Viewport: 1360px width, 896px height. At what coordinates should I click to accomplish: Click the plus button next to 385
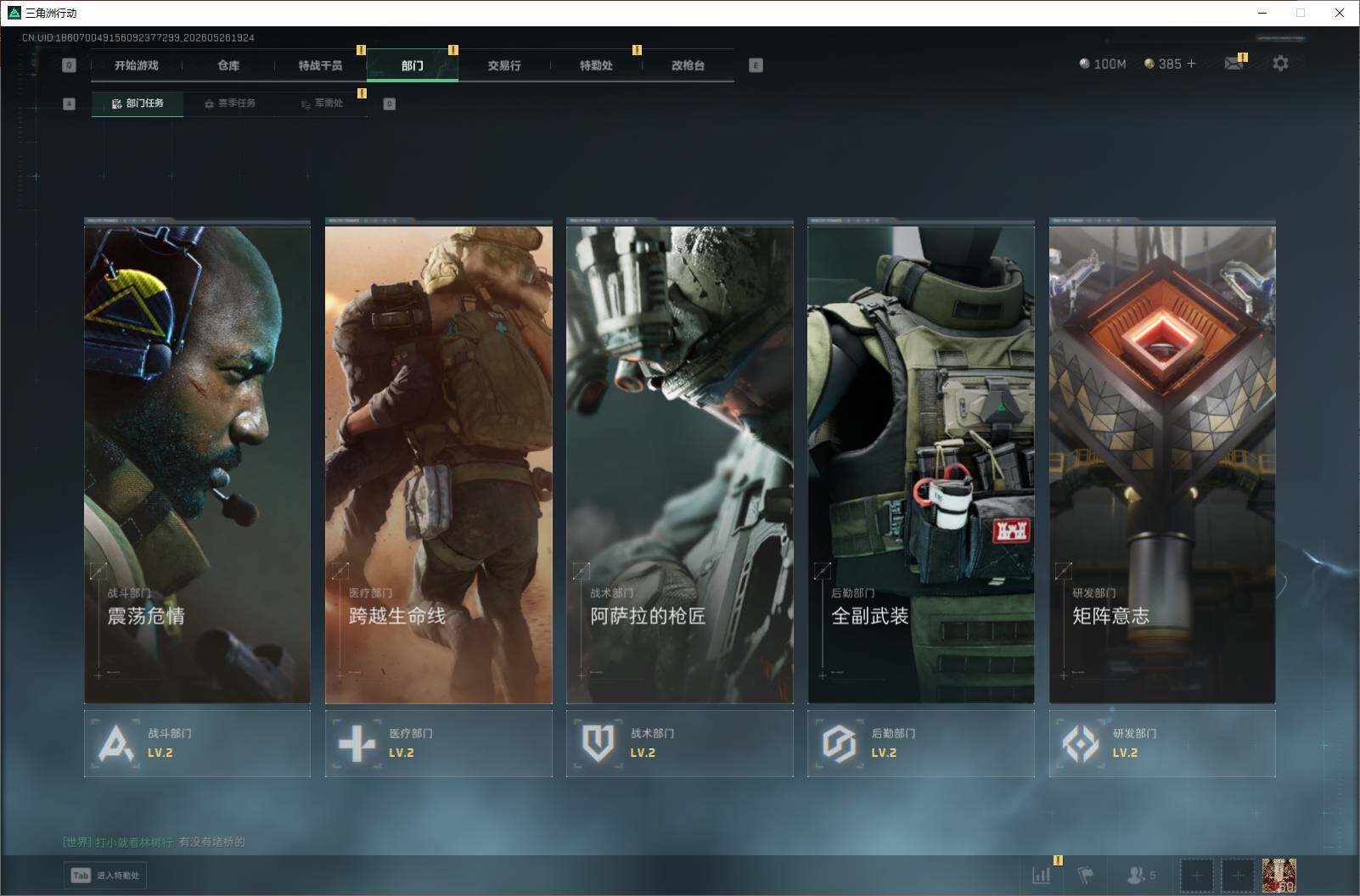1191,64
